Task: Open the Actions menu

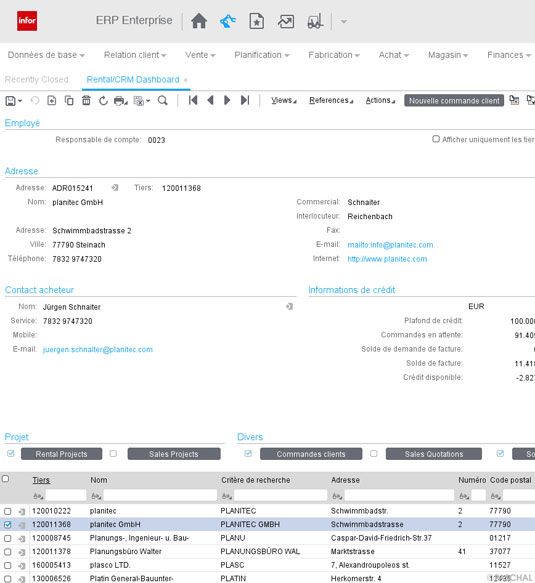Action: tap(380, 100)
